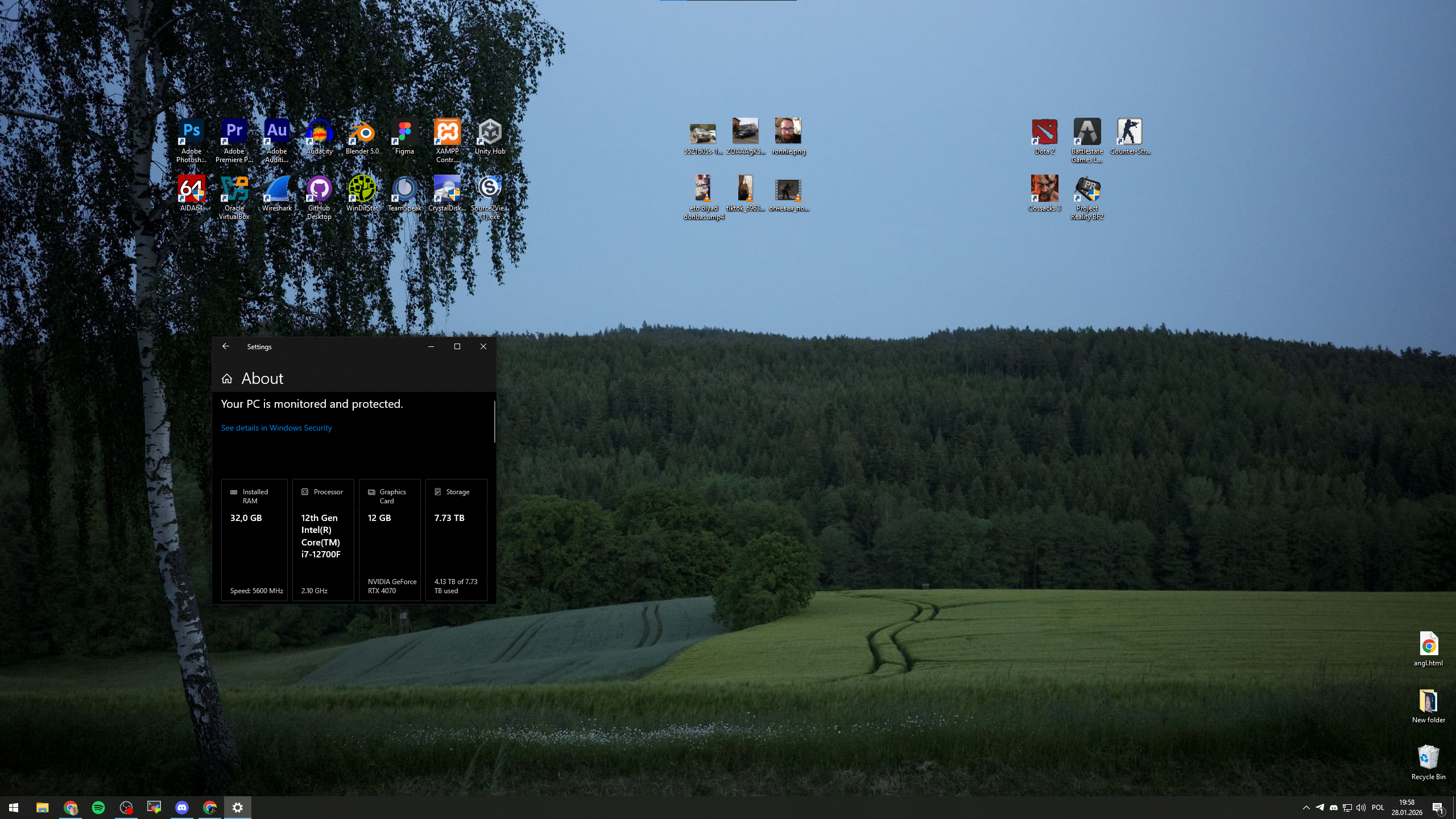
Task: Click the GitHub Desktop shortcut icon
Action: click(x=319, y=189)
